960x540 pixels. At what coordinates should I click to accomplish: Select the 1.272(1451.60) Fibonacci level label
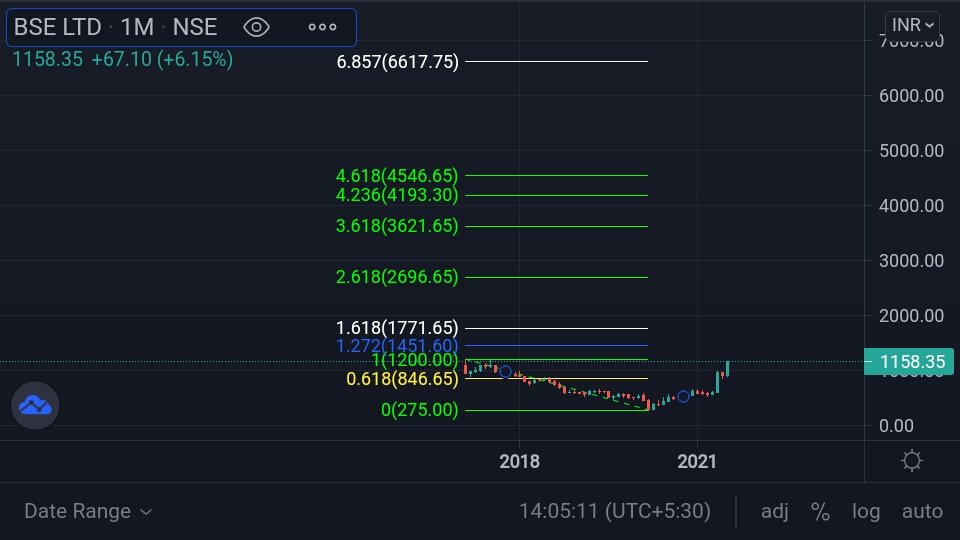(x=397, y=345)
